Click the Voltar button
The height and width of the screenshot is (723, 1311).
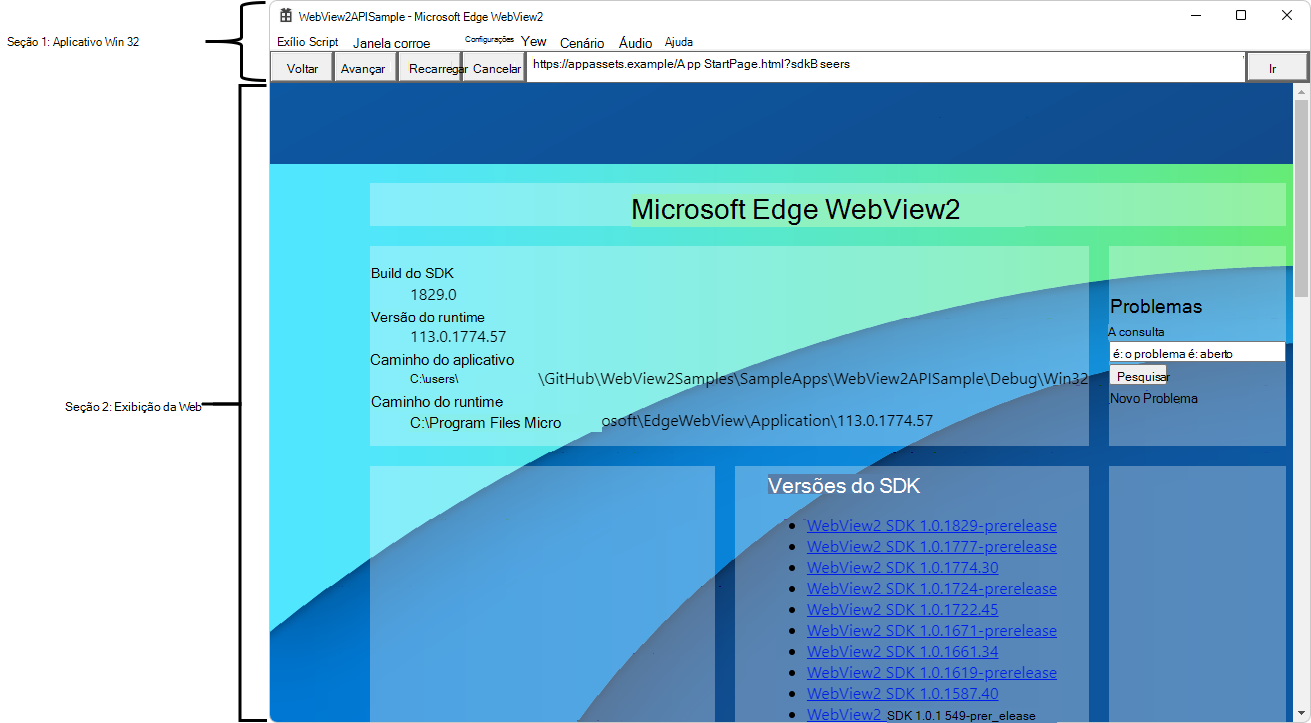[x=303, y=68]
